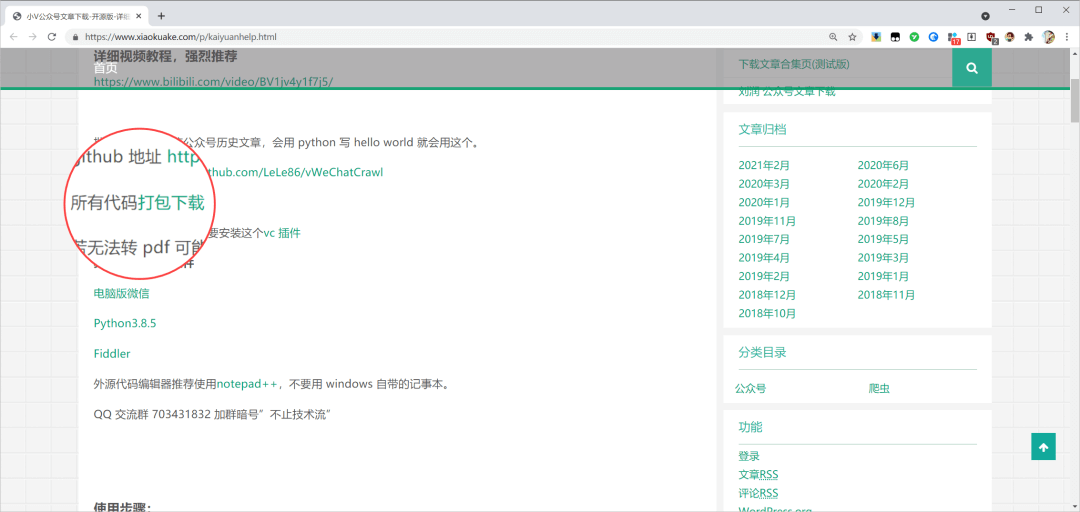Click the 分类目录 sidebar heading
Screen dimensions: 1080x512
point(762,352)
